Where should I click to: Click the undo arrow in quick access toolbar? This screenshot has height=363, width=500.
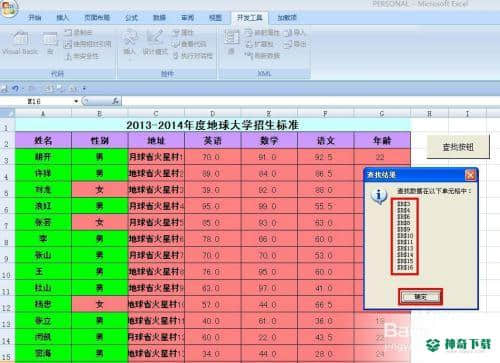coord(15,89)
